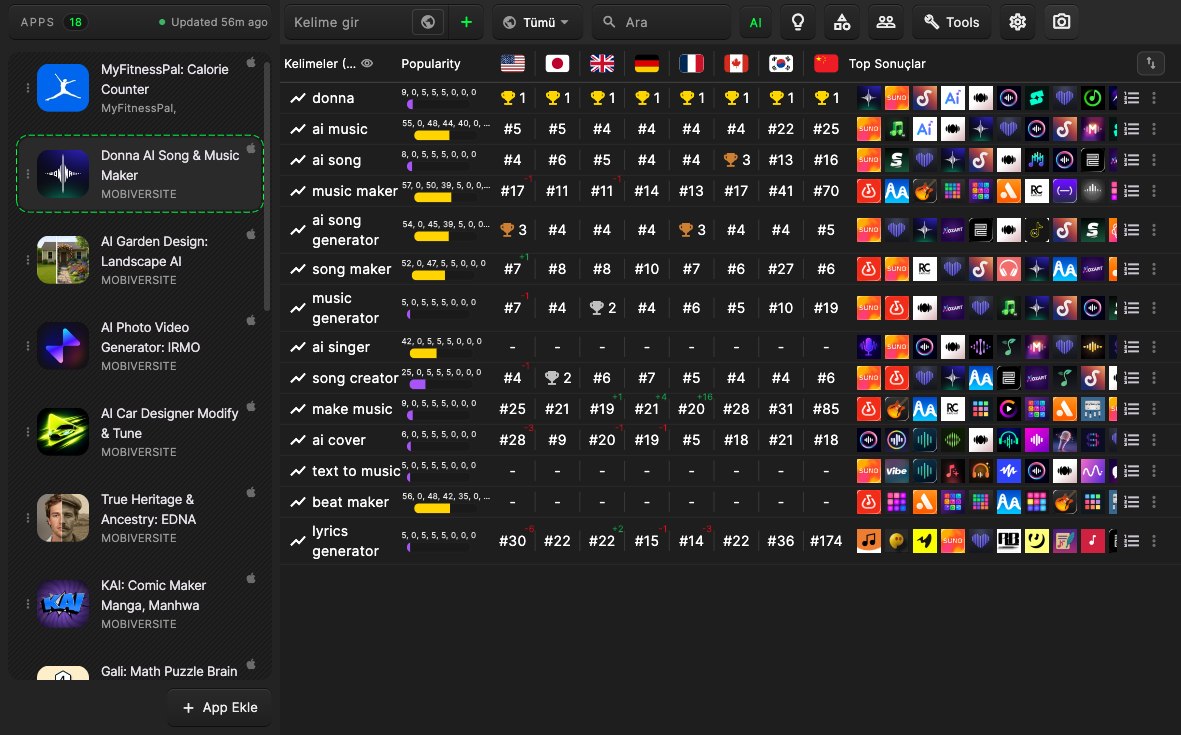Image resolution: width=1181 pixels, height=735 pixels.
Task: Select the Canada flag column
Action: coord(736,63)
